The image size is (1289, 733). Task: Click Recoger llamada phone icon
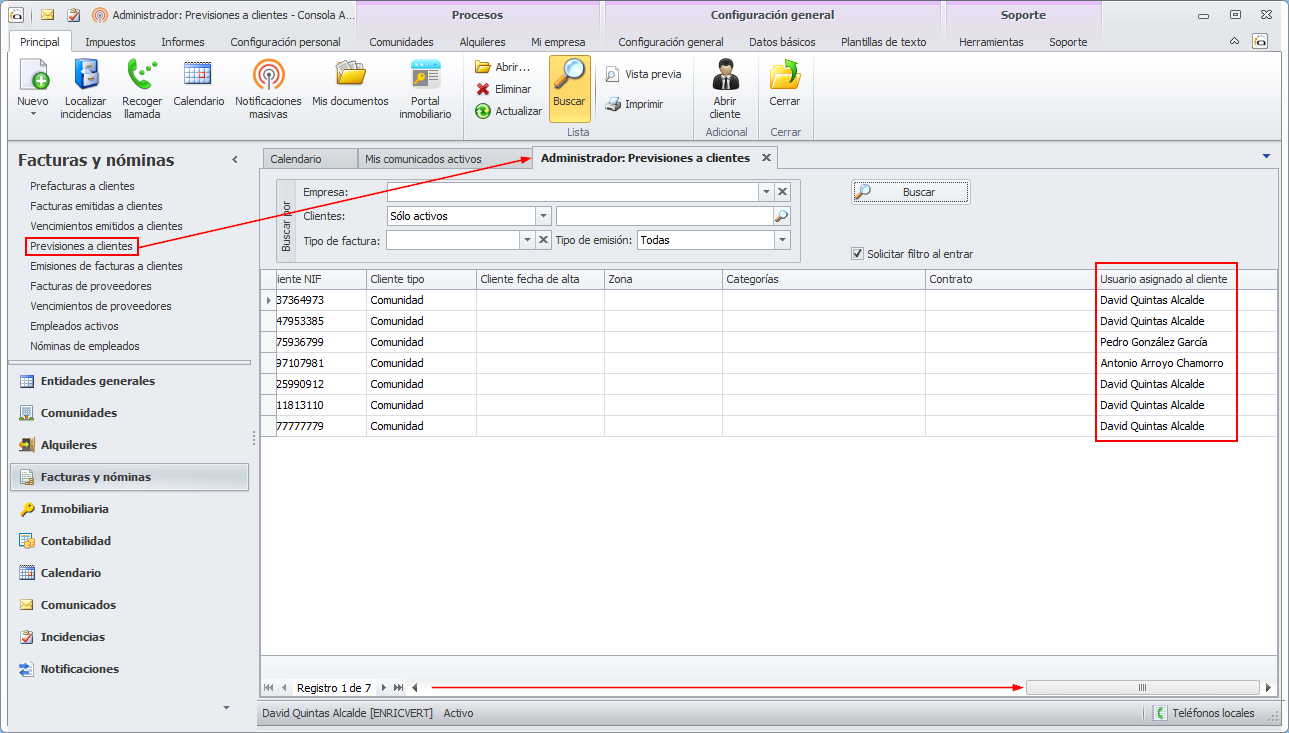click(x=142, y=76)
